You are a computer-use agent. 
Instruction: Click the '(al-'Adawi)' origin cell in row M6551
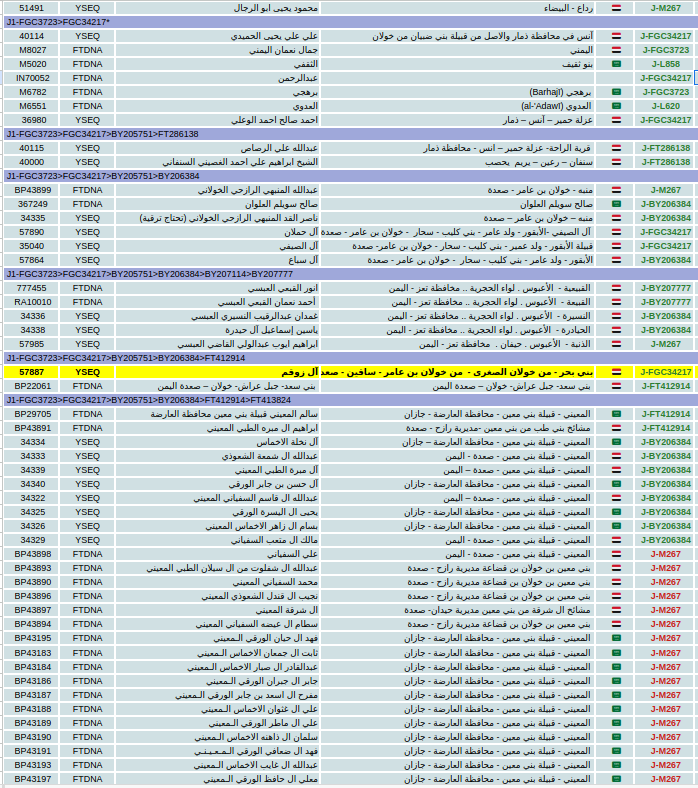[x=457, y=106]
